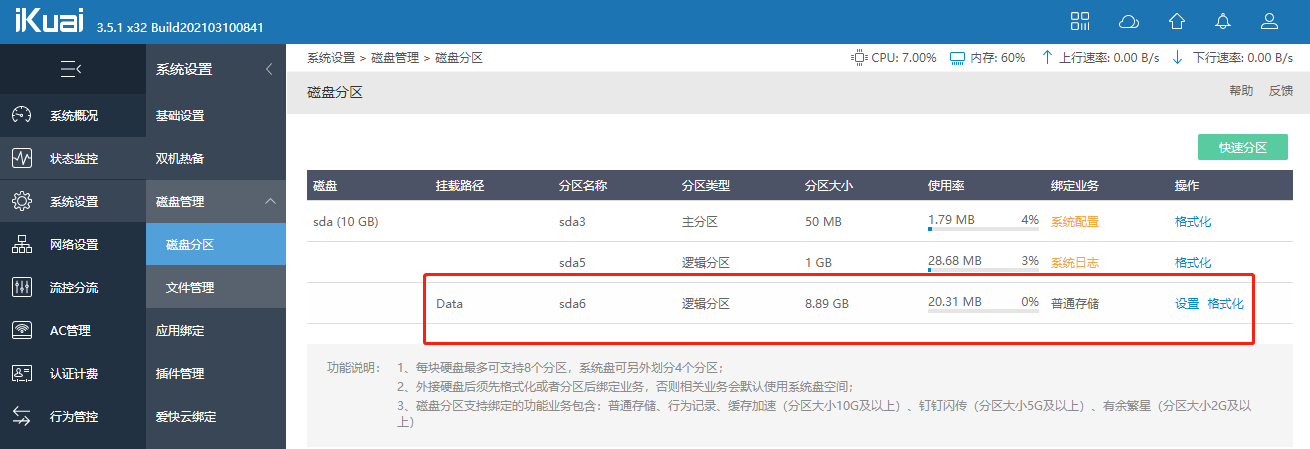Format the sda6 partition
Screen dimensions: 1310x449
1226,303
